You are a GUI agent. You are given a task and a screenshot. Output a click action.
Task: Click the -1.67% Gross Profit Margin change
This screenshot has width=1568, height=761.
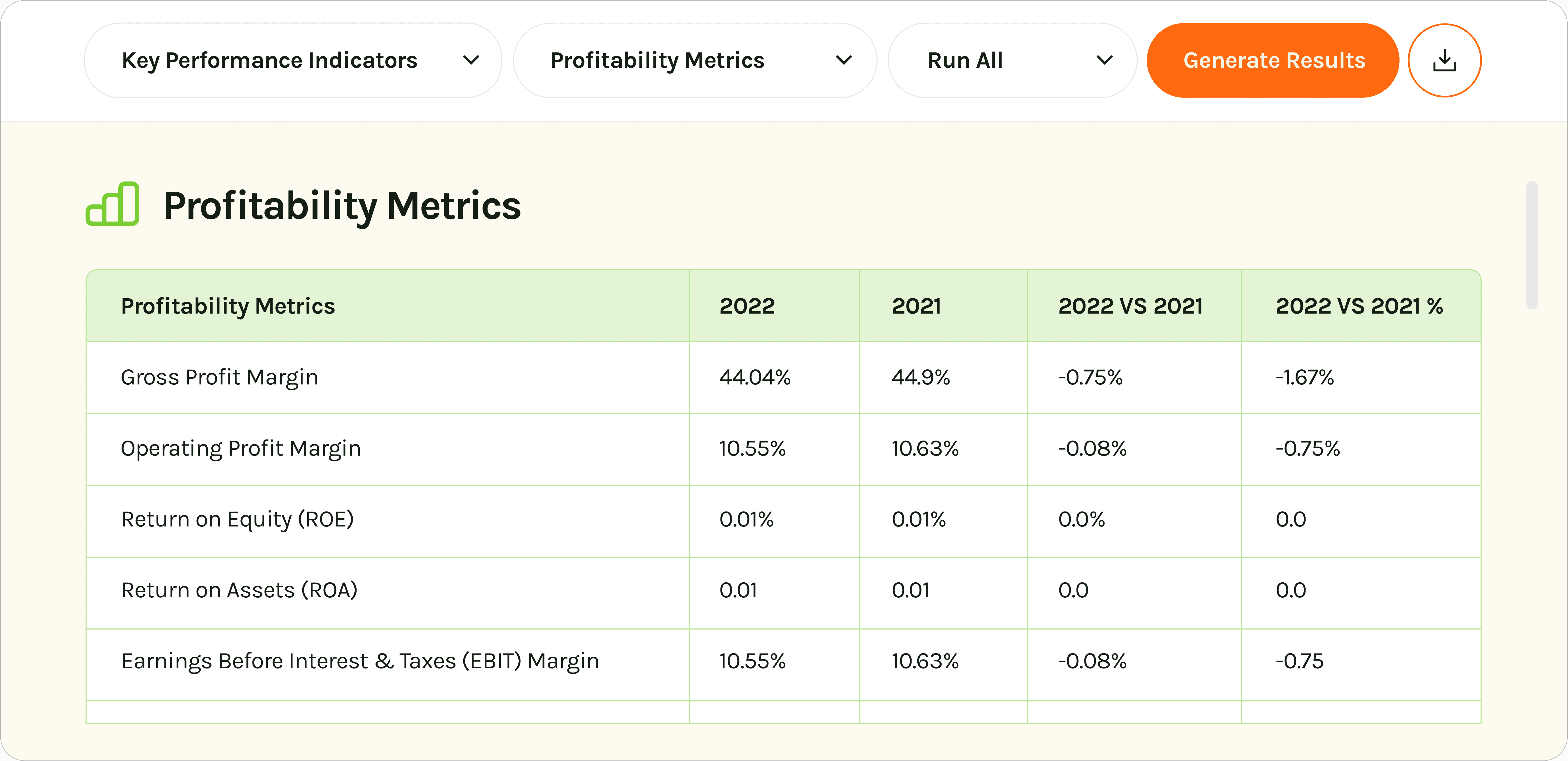tap(1304, 377)
